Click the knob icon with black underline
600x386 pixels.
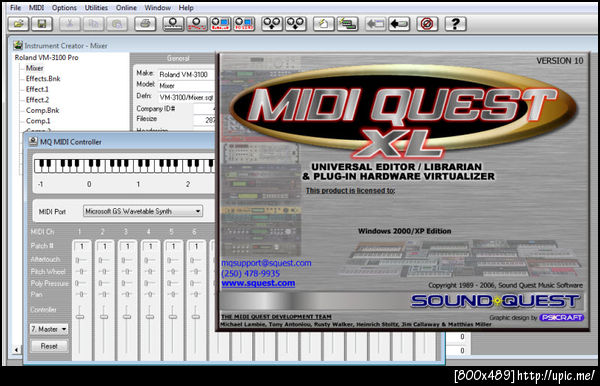coord(173,24)
